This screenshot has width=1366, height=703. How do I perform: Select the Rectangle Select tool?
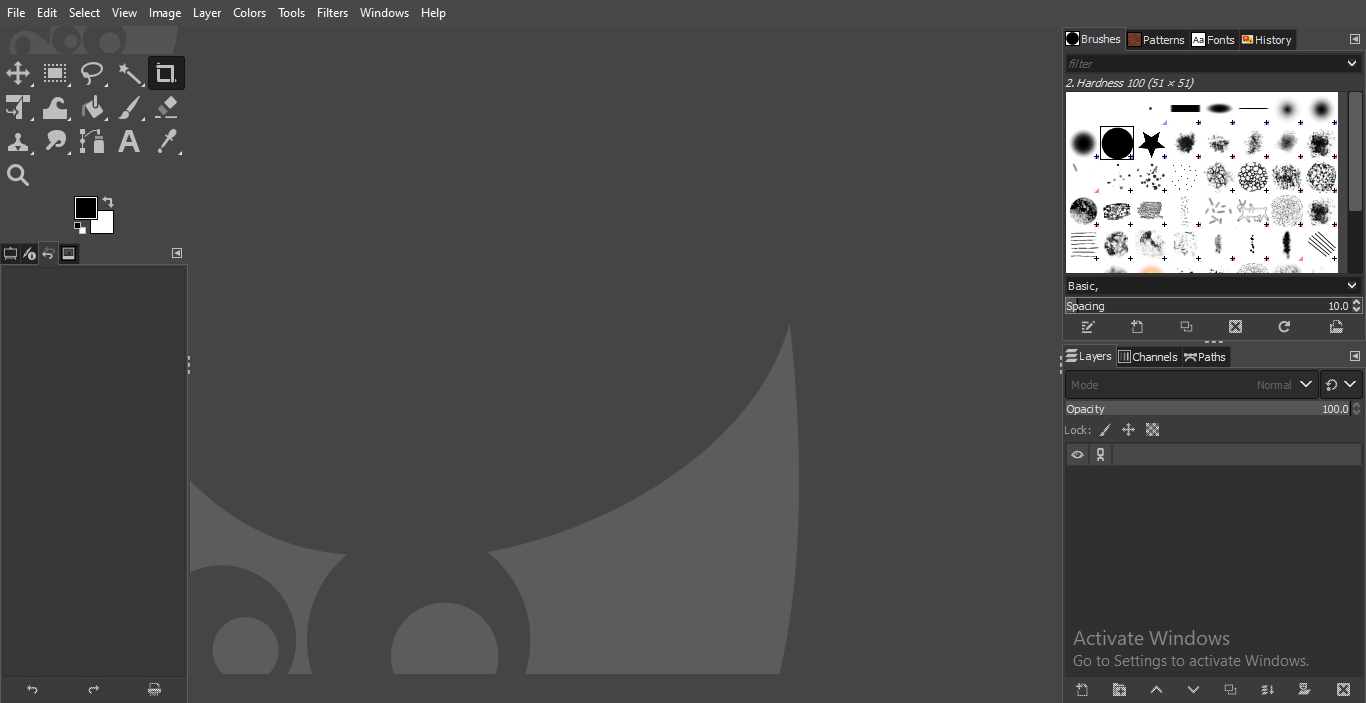click(55, 73)
